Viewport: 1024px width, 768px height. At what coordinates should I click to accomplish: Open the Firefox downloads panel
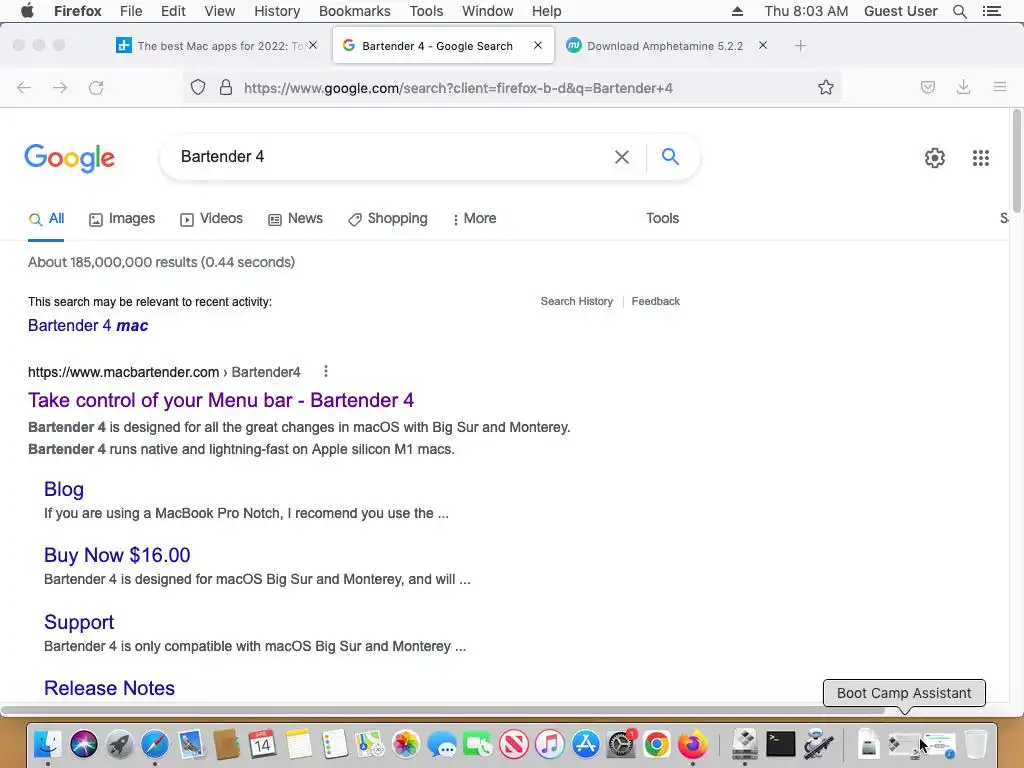[963, 88]
